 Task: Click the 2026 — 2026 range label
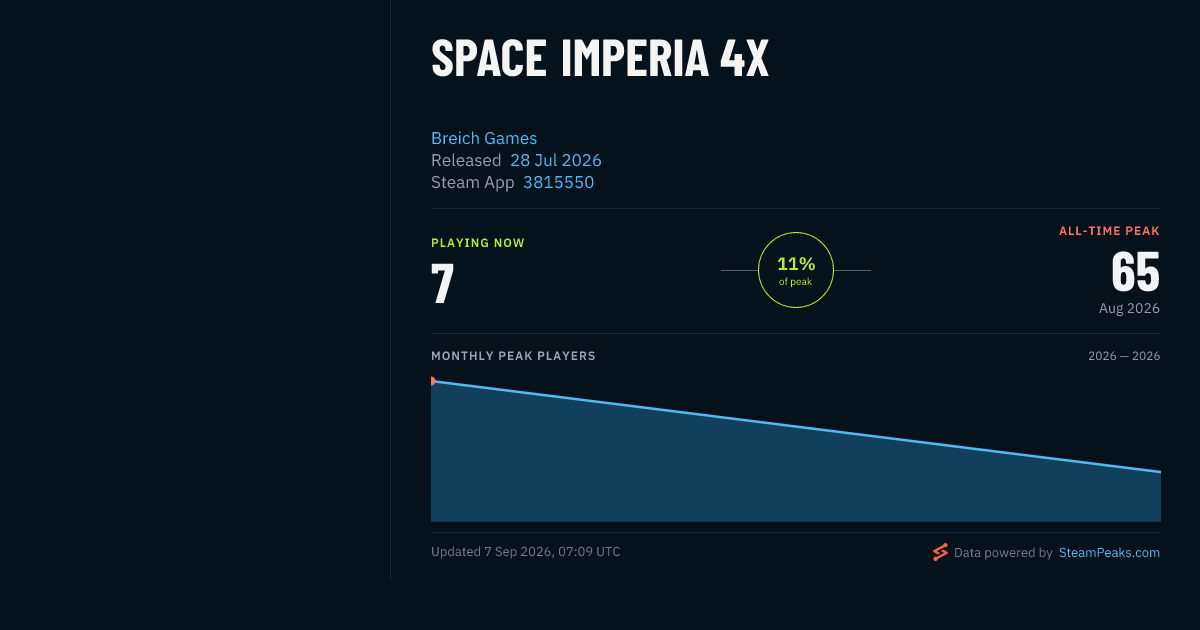(1124, 356)
